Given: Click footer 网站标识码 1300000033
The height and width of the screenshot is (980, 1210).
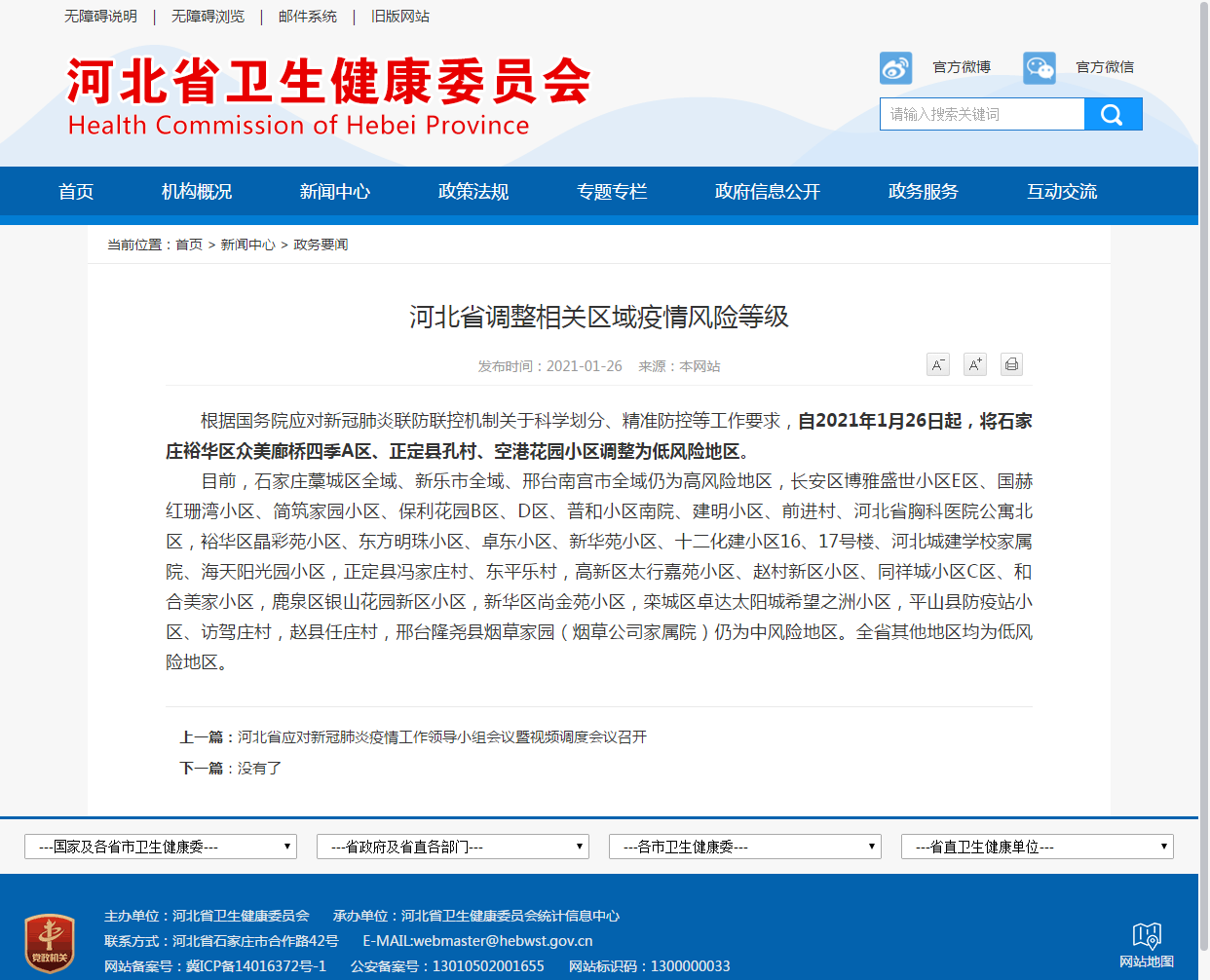Looking at the screenshot, I should point(650,966).
